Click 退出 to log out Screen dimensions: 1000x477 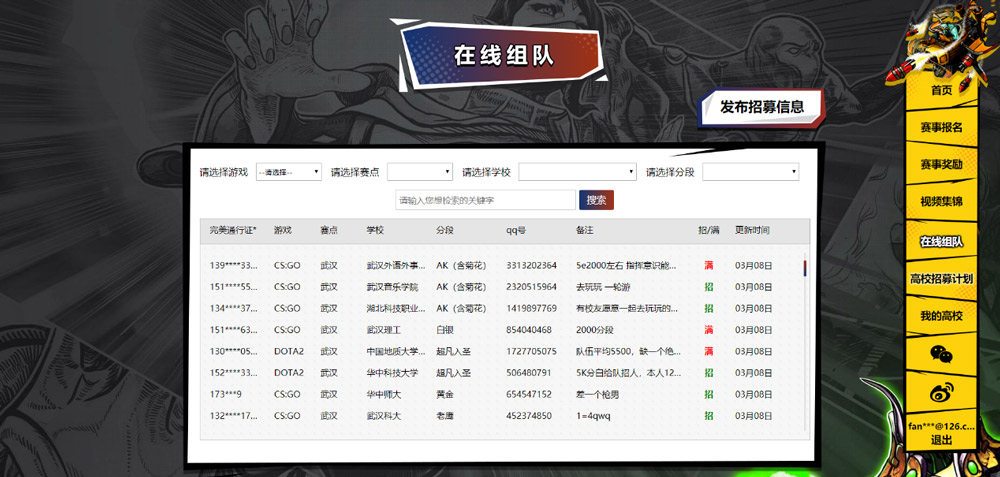click(941, 440)
